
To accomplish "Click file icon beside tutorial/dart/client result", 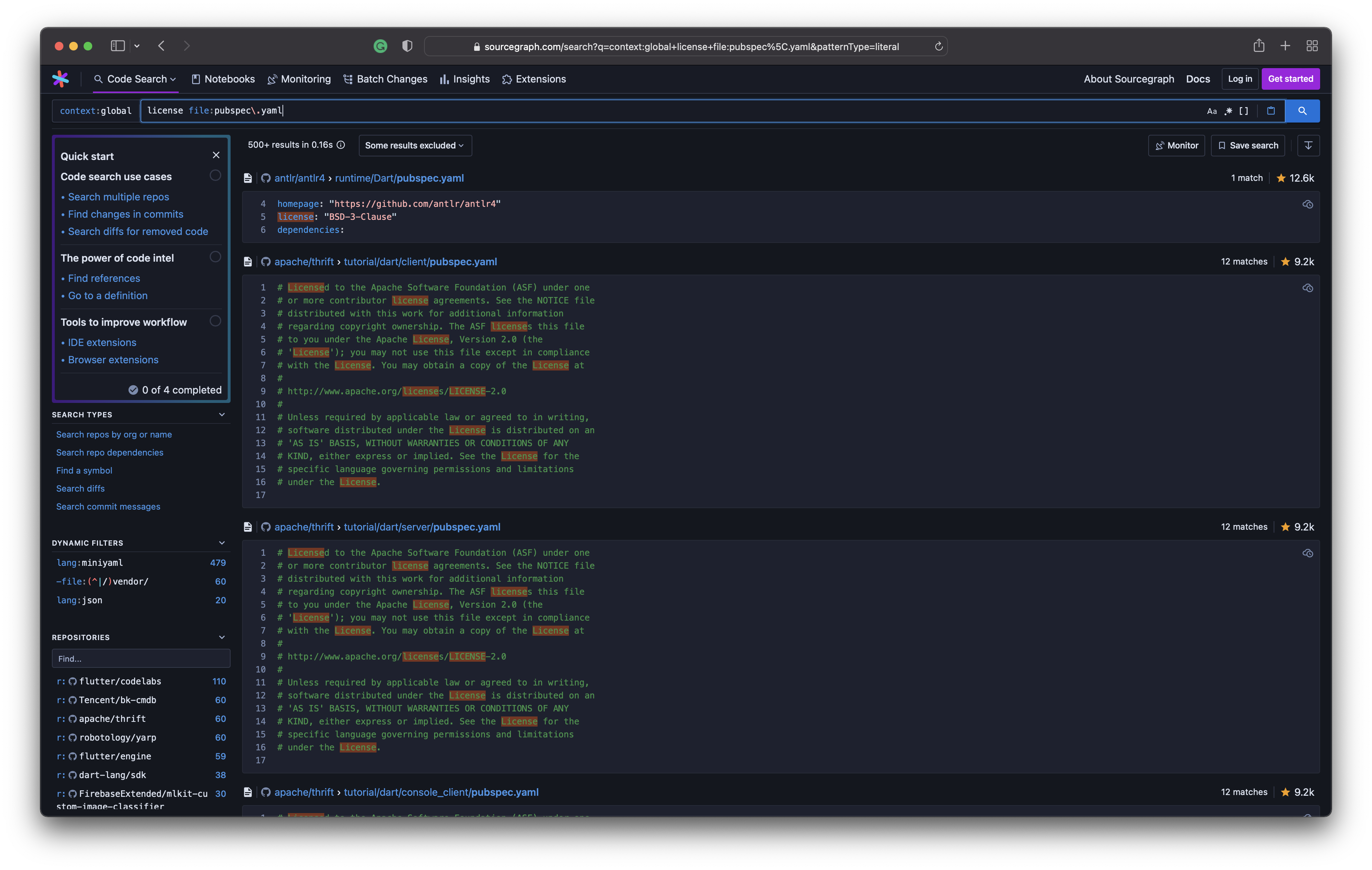I will point(248,262).
